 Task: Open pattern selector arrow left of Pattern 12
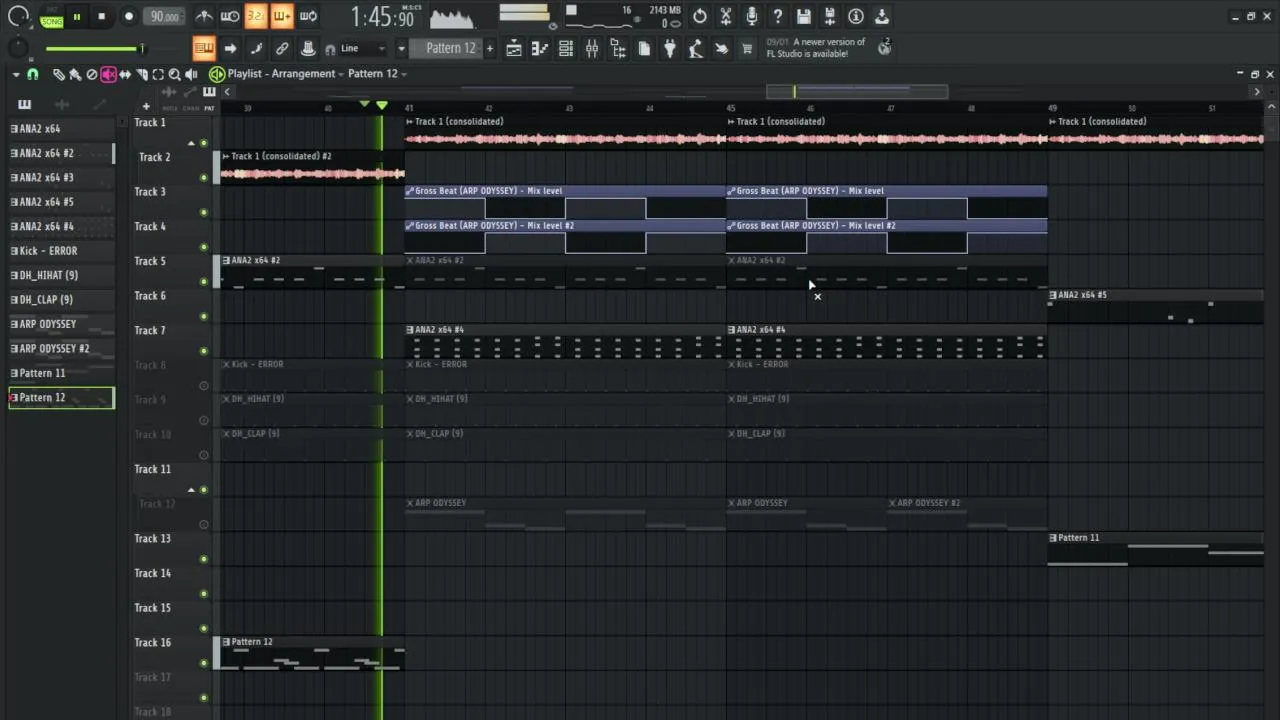[401, 48]
